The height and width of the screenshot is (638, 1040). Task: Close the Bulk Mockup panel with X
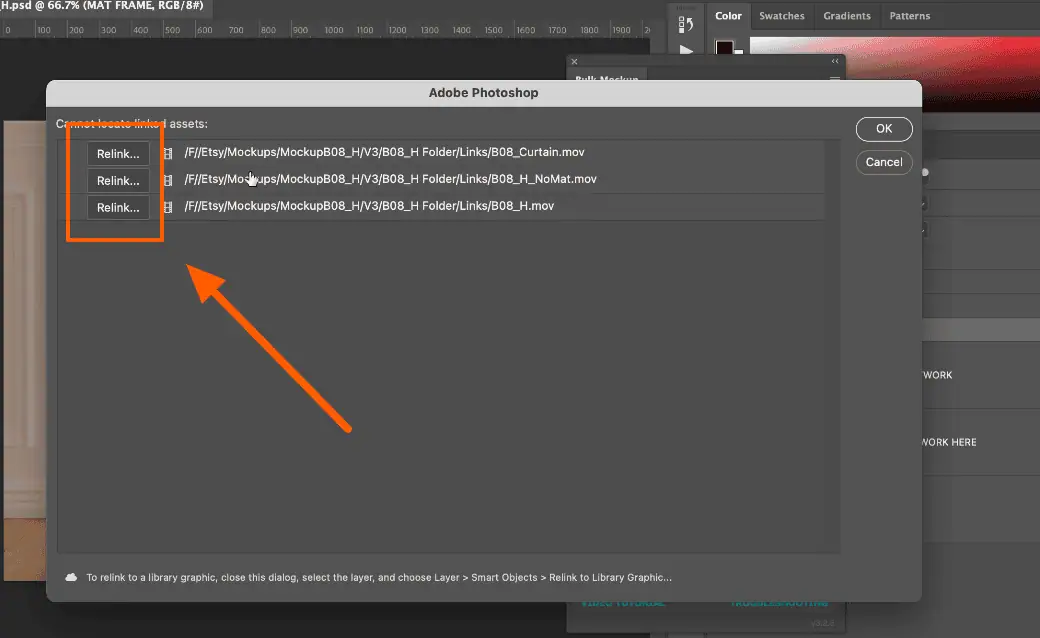tap(574, 62)
